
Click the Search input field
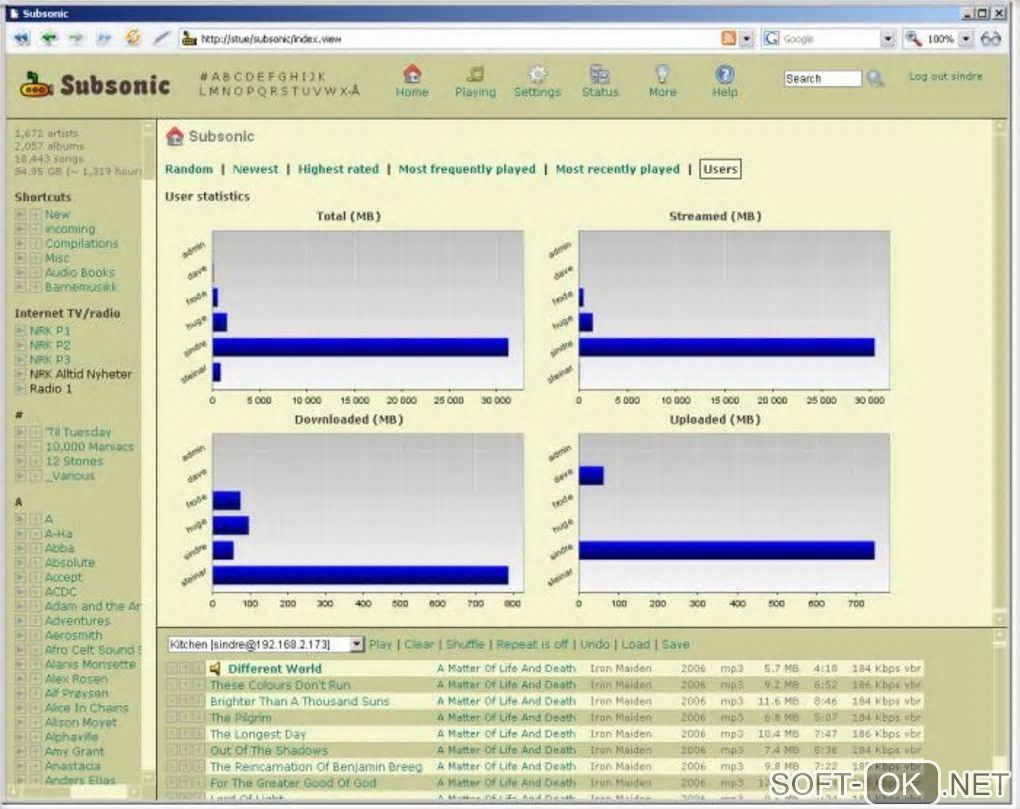822,79
